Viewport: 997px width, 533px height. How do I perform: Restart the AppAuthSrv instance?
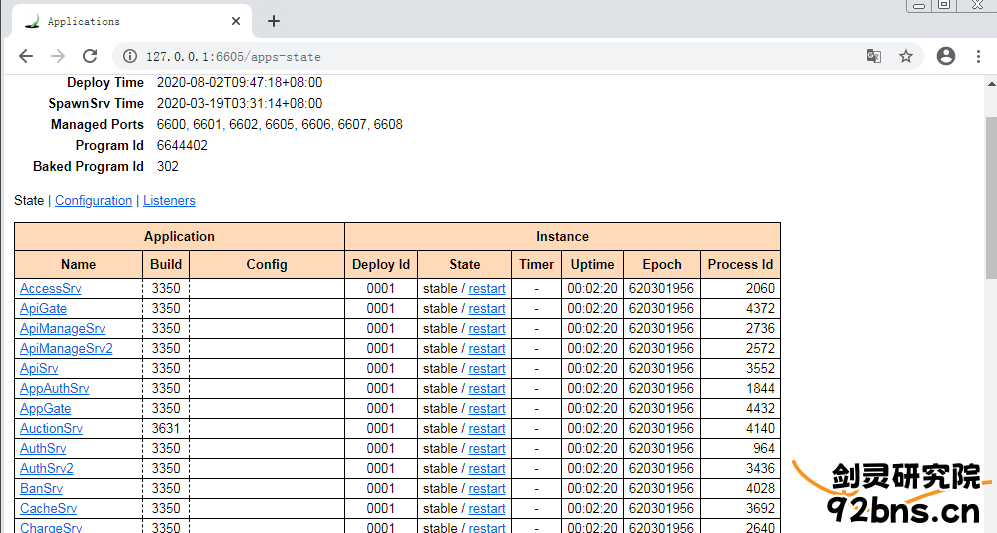487,389
